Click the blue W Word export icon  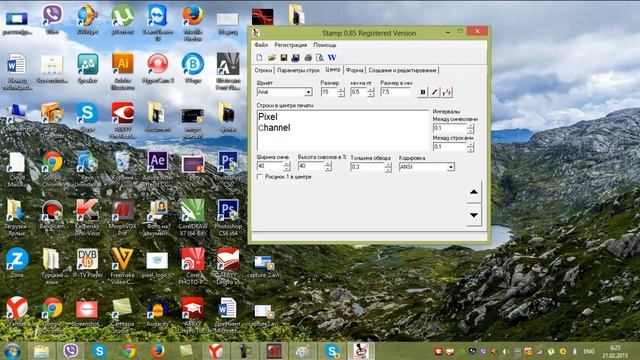(332, 58)
